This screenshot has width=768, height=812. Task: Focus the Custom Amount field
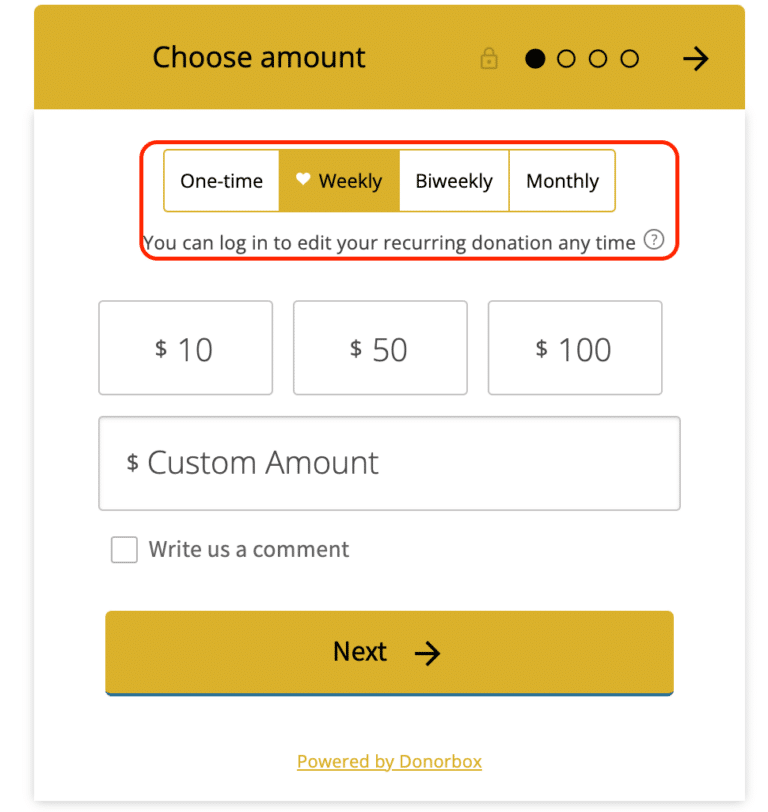click(x=389, y=463)
